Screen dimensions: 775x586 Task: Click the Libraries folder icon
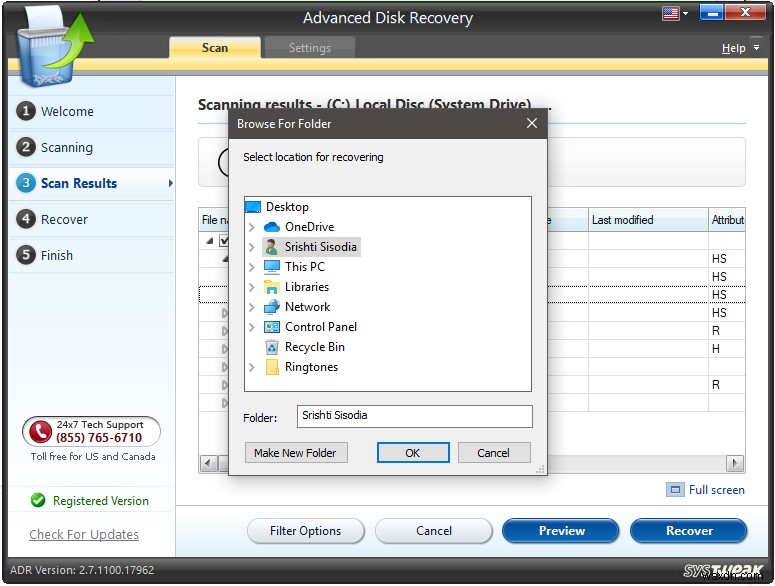[272, 287]
